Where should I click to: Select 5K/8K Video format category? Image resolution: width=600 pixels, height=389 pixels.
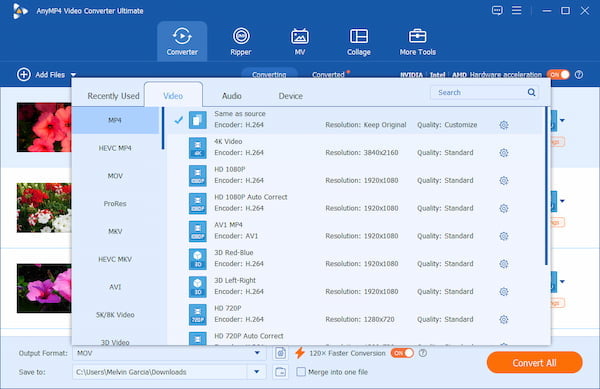115,315
